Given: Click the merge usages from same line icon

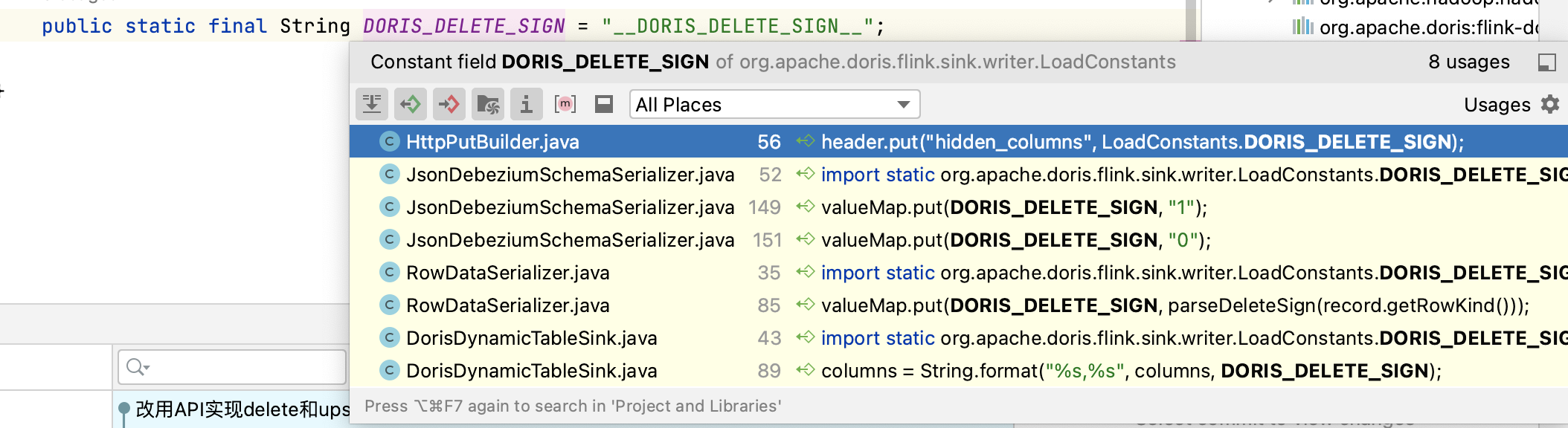Looking at the screenshot, I should point(372,105).
